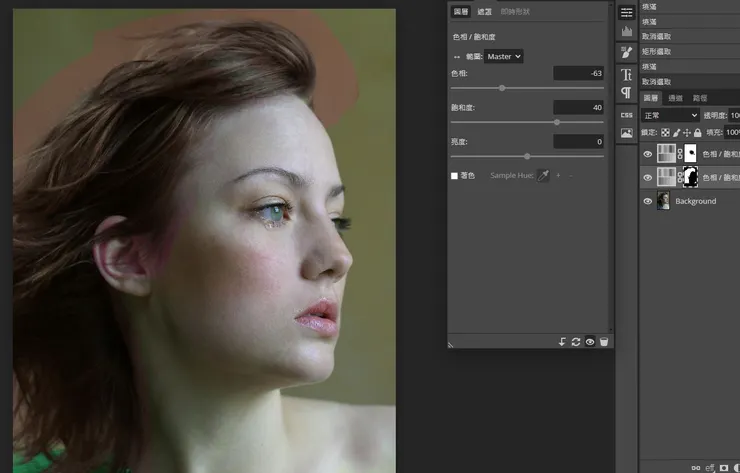Switch to the 通道 channels tab
The image size is (740, 473).
pyautogui.click(x=676, y=98)
